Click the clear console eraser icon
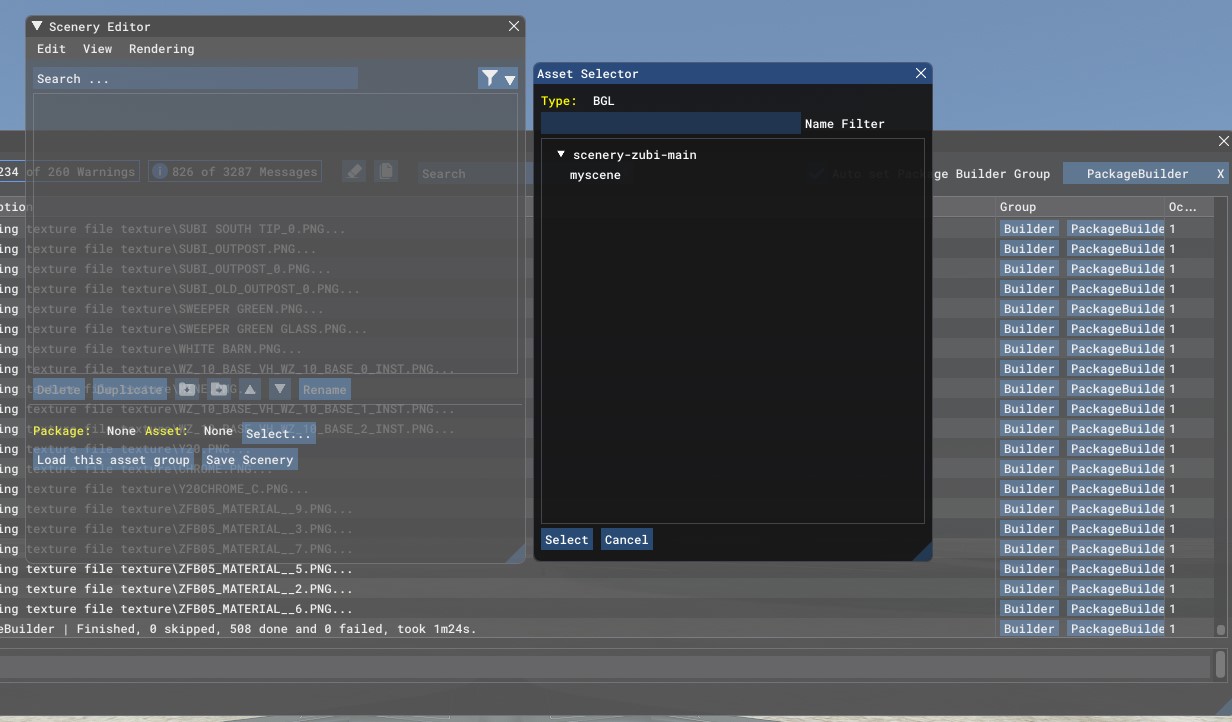Screen dimensions: 1232x722 tap(354, 172)
